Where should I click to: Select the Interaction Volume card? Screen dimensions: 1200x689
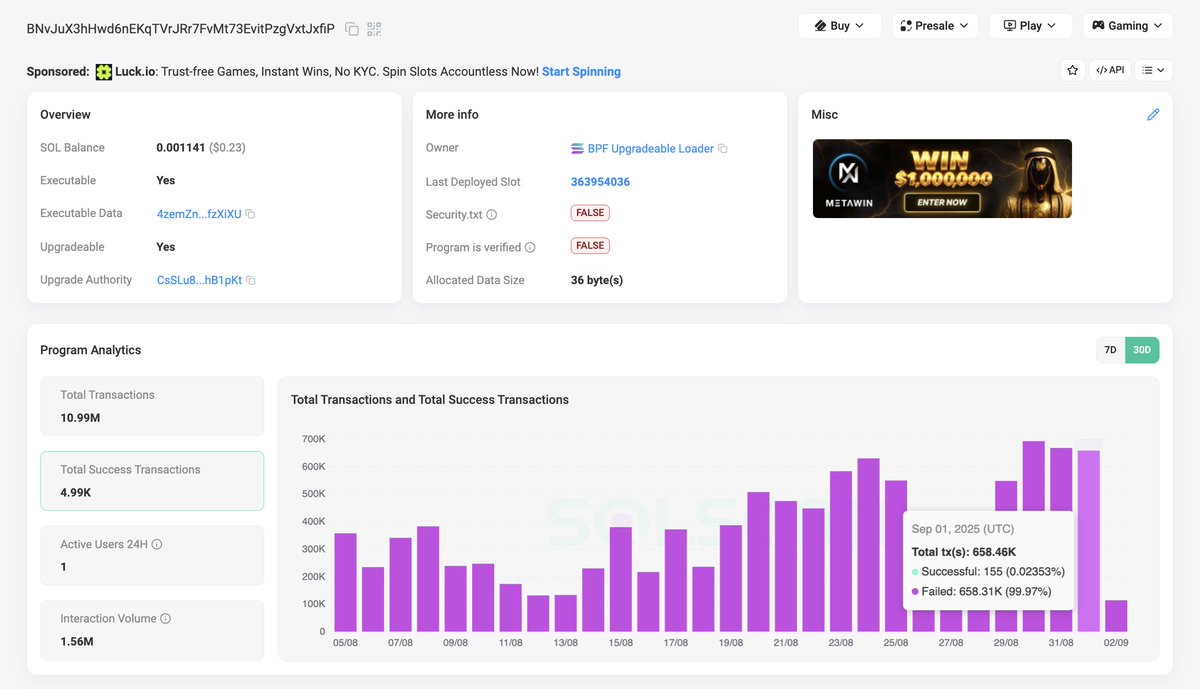point(152,630)
